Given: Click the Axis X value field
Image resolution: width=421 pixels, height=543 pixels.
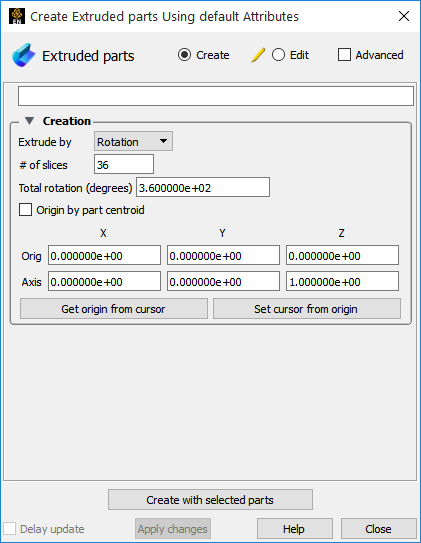Looking at the screenshot, I should [x=104, y=282].
